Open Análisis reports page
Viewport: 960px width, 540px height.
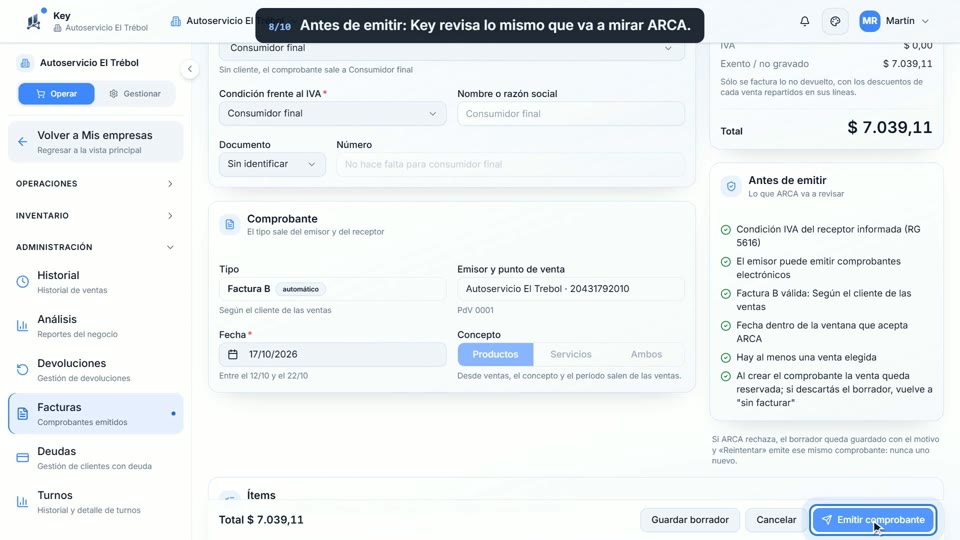[96, 326]
